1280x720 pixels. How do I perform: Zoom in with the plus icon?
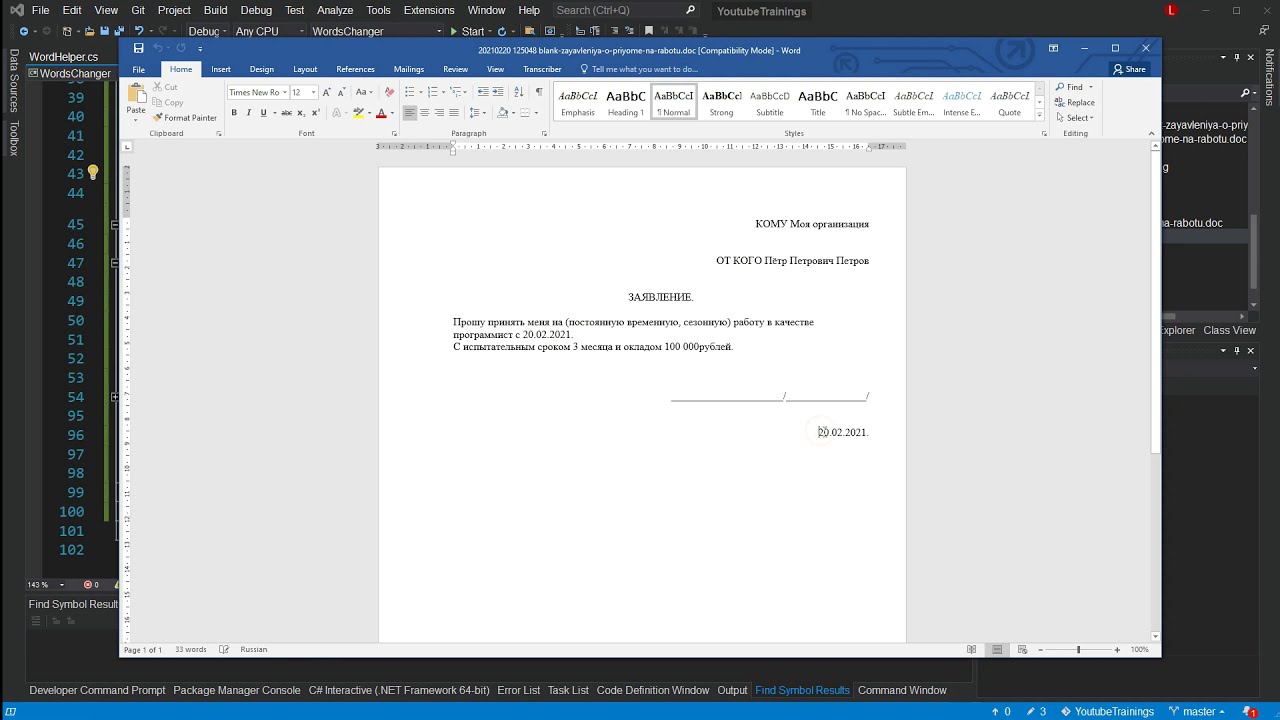click(x=1117, y=650)
